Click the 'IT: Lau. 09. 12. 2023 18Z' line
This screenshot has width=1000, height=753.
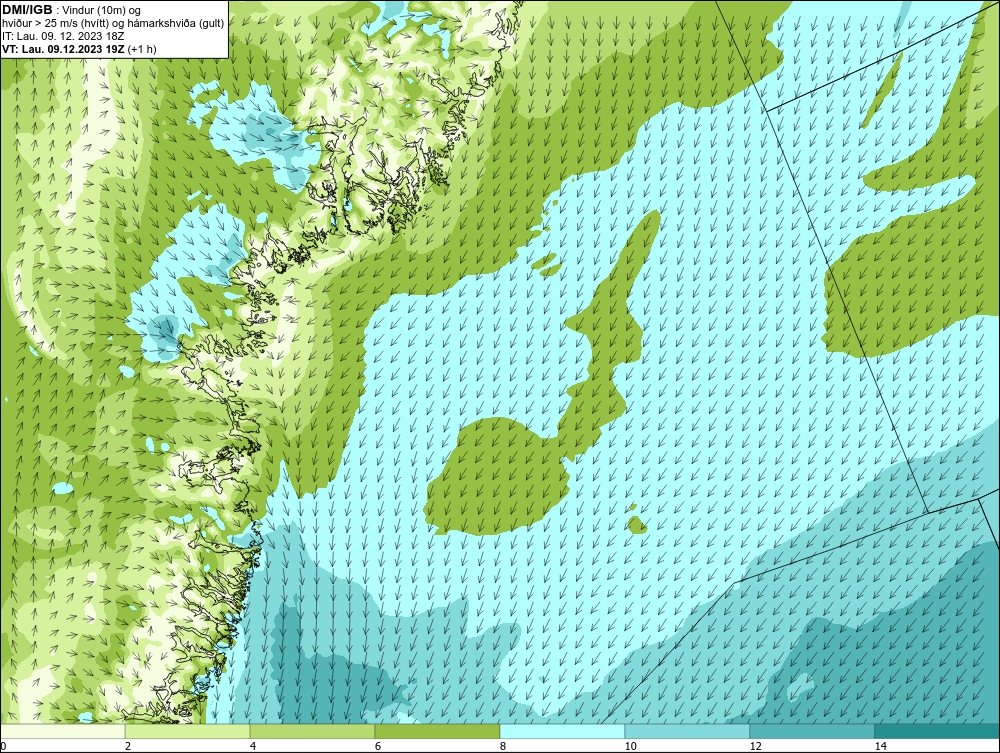62,36
